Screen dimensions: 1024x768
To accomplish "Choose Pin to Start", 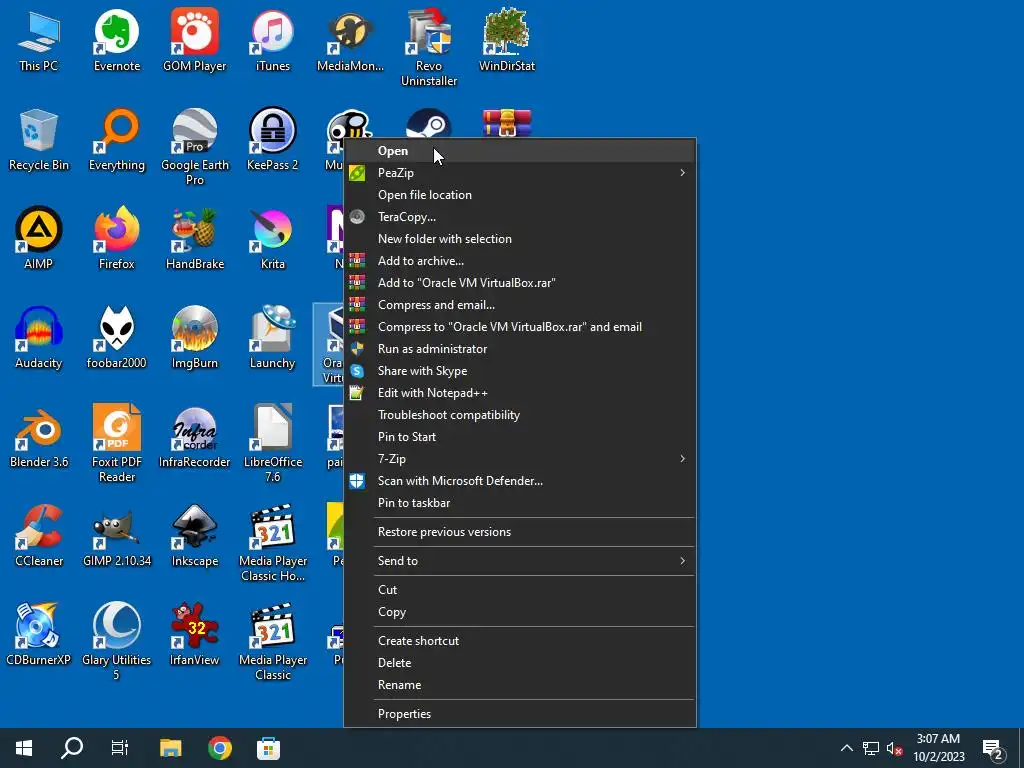I will click(x=520, y=437).
